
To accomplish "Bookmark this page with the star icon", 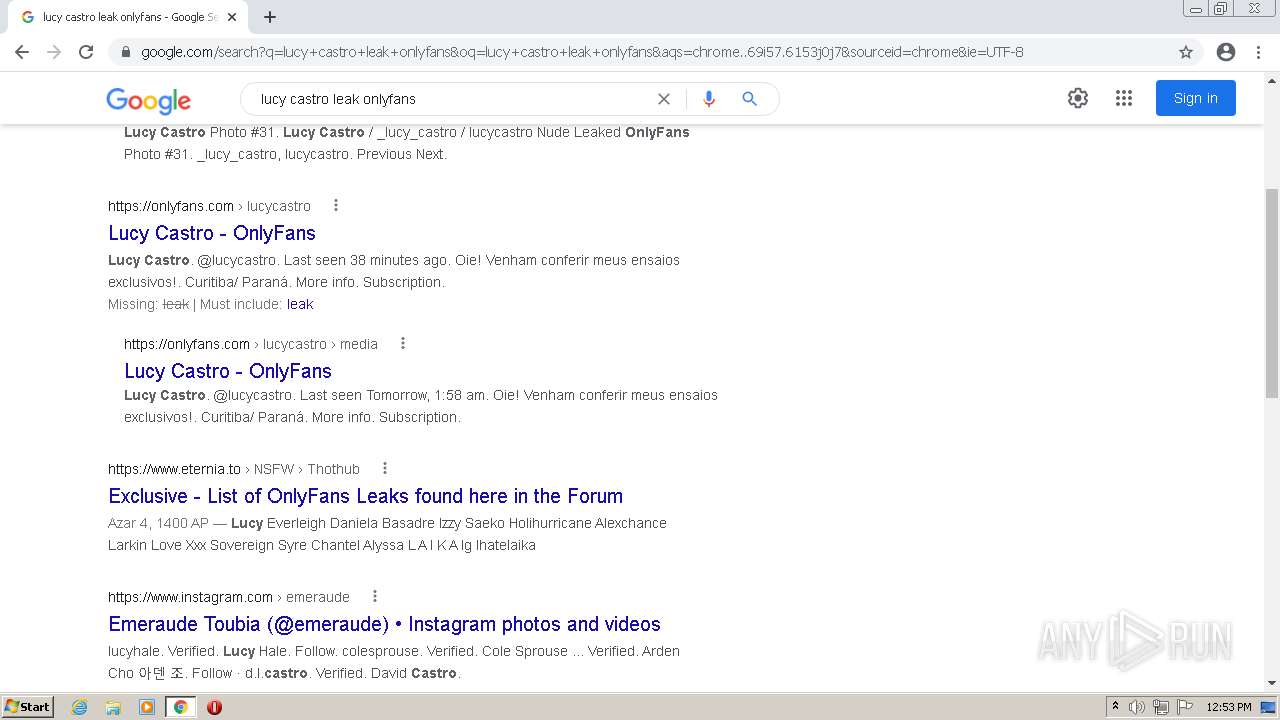I will click(x=1186, y=52).
